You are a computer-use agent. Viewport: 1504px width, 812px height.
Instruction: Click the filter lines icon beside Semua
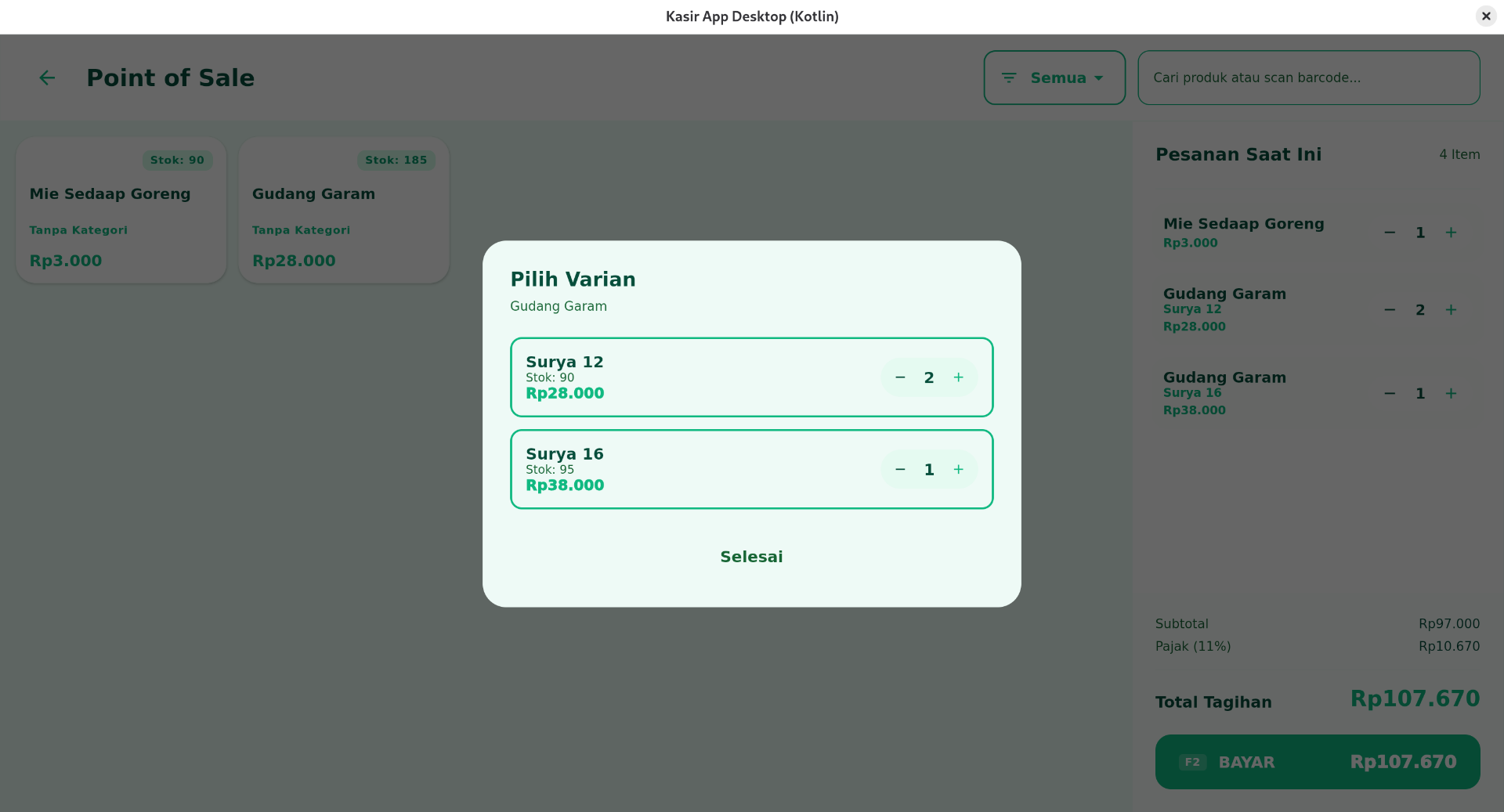(x=1009, y=78)
